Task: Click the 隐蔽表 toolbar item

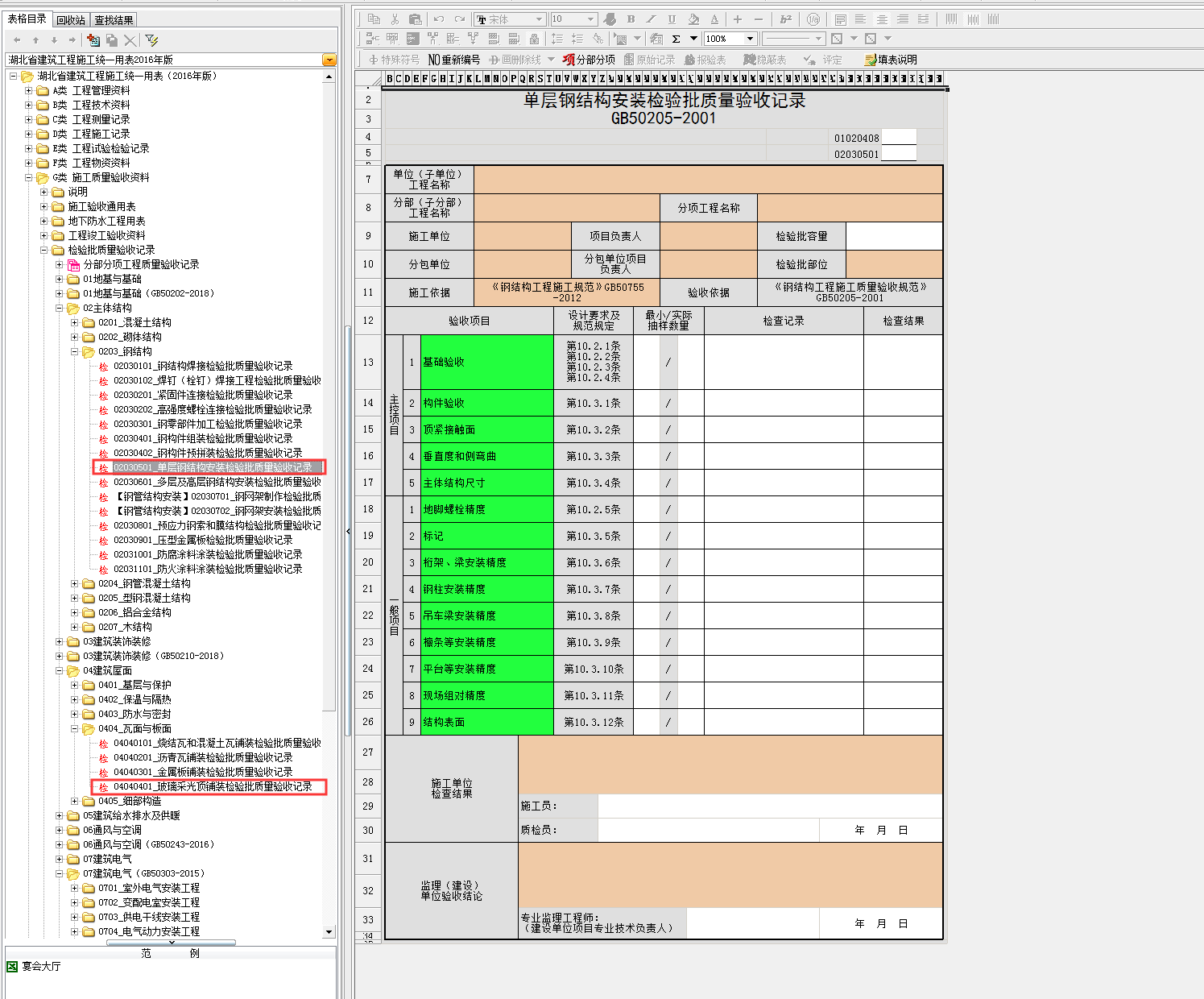Action: click(764, 60)
